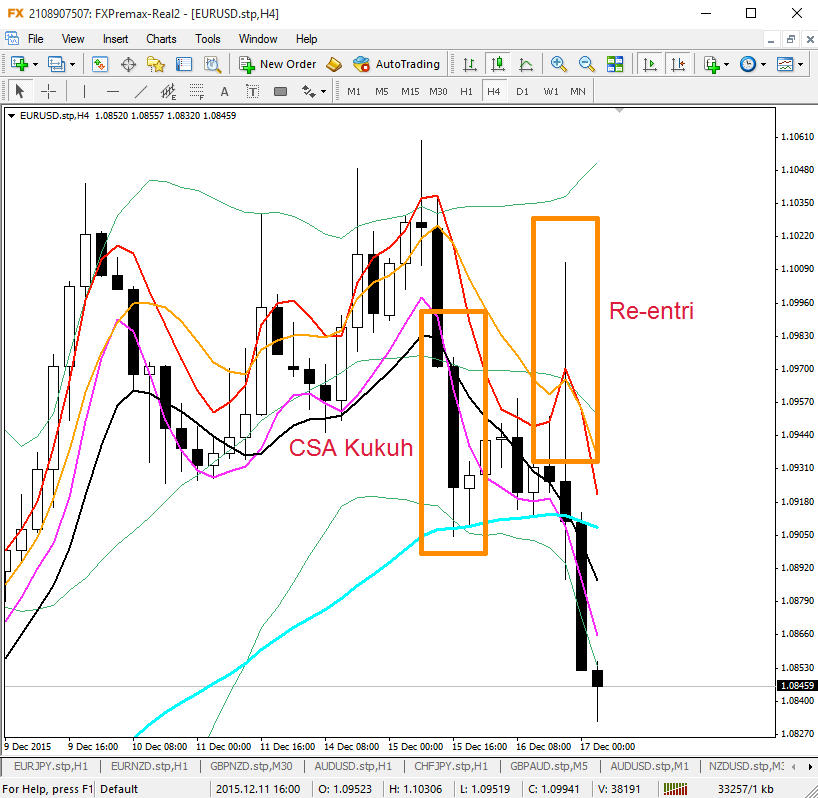This screenshot has width=818, height=798.
Task: Switch to M1 timeframe
Action: (354, 92)
